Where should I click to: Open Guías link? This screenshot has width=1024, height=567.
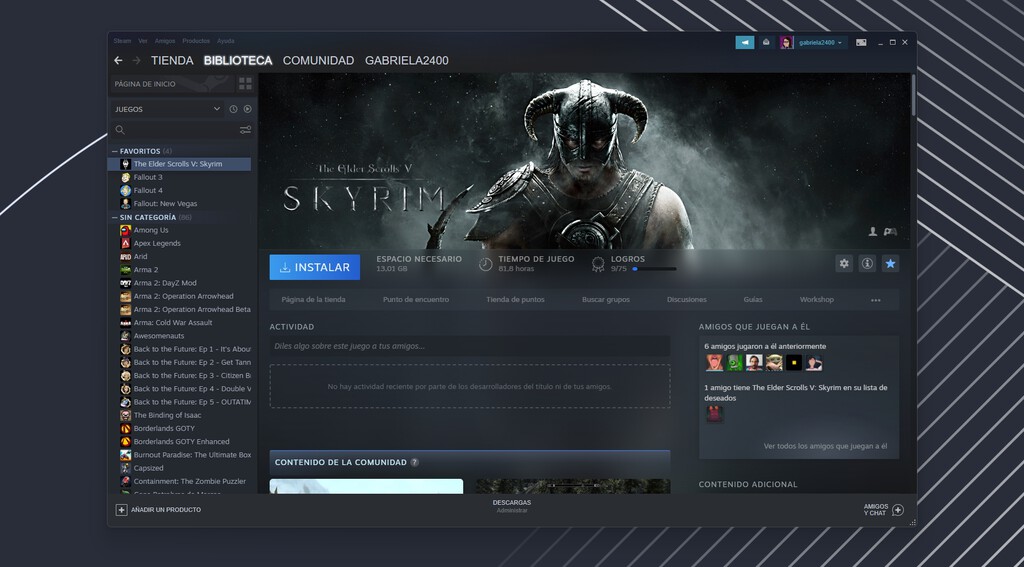pyautogui.click(x=752, y=300)
